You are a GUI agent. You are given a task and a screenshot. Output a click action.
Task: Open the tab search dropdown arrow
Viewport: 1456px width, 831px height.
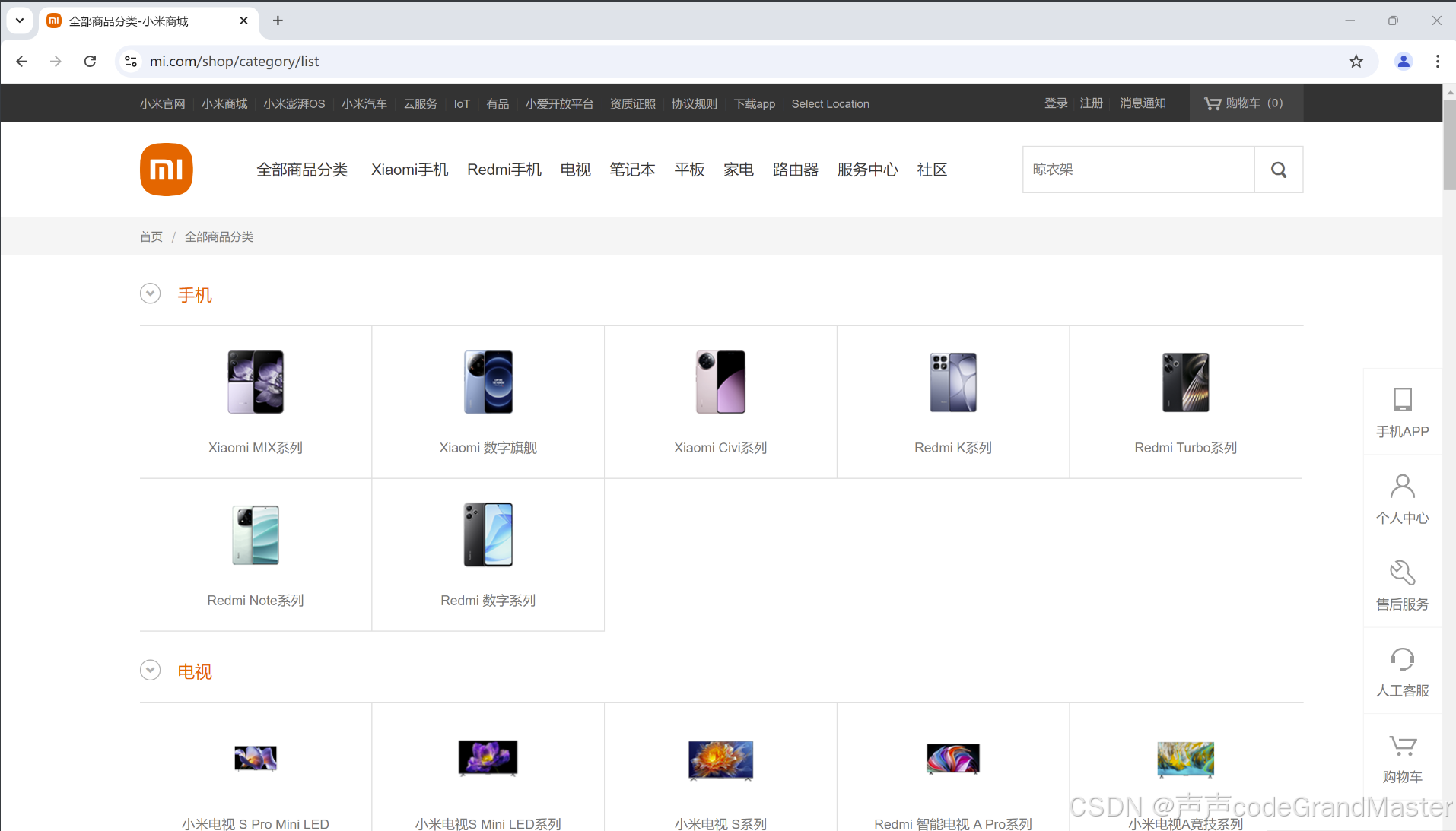coord(20,21)
